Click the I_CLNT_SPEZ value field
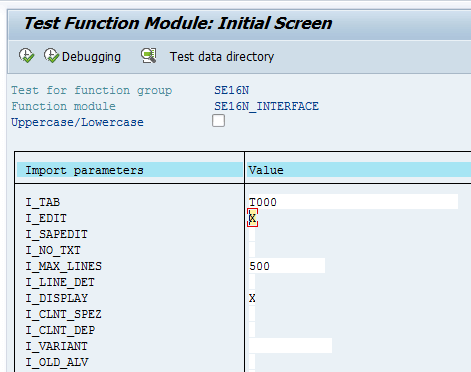Viewport: 471px width, 372px height. coord(252,314)
